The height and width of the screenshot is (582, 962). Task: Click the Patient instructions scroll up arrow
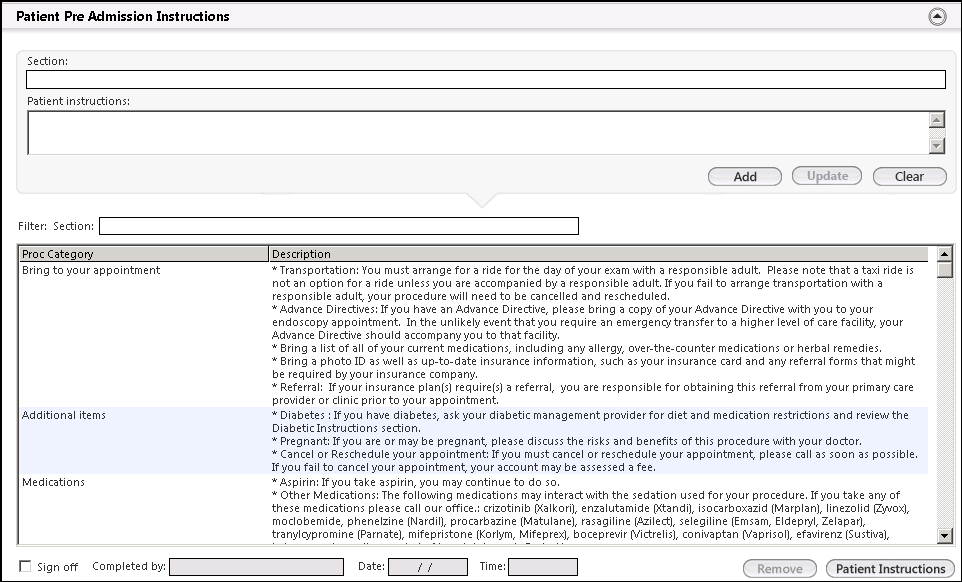(x=936, y=120)
